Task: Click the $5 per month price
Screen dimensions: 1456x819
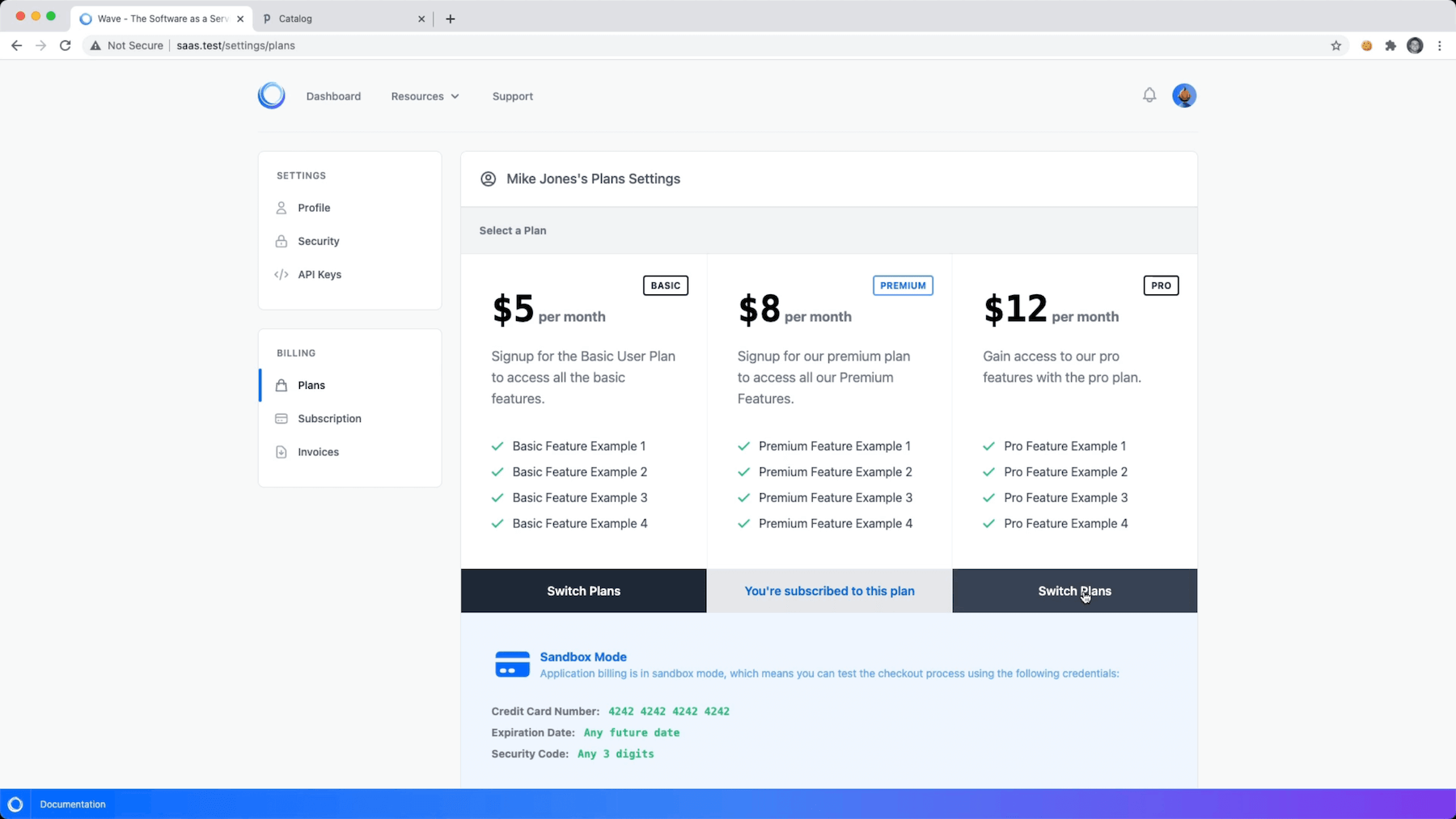Action: pos(548,310)
